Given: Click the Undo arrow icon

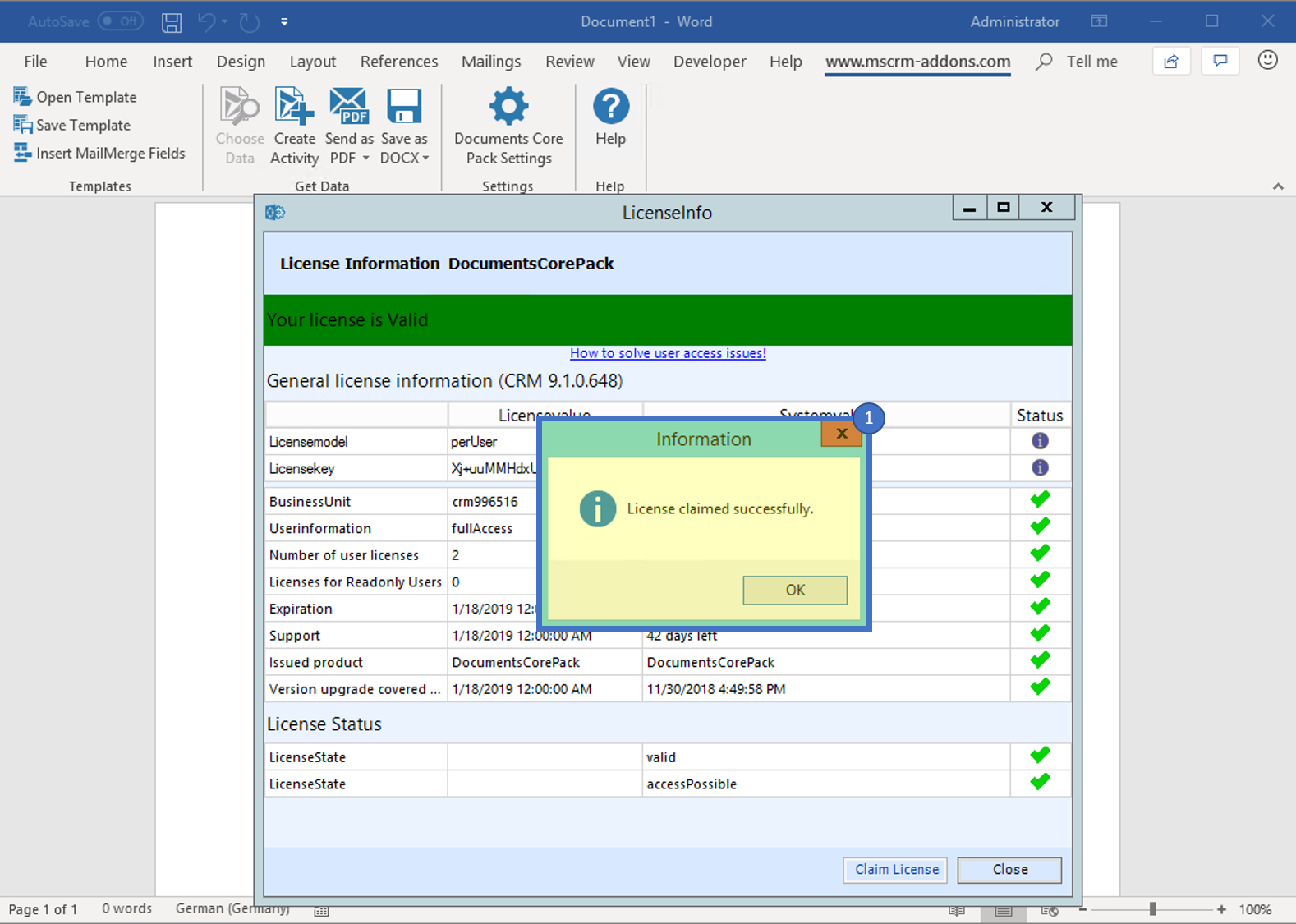Looking at the screenshot, I should pos(207,22).
